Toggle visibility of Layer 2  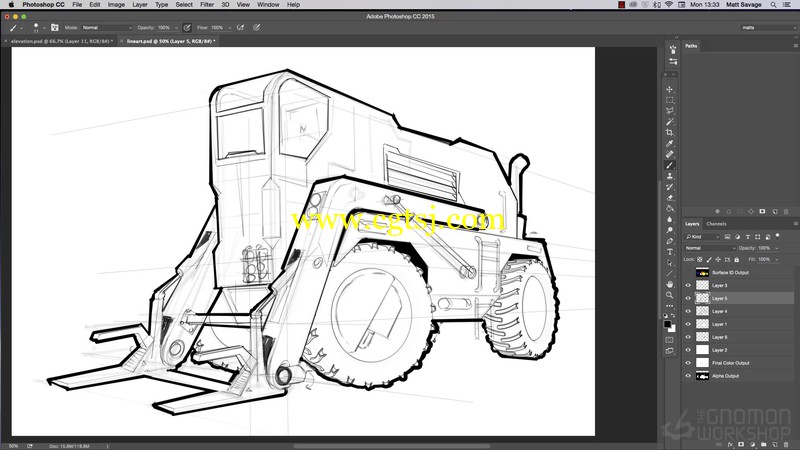[688, 350]
